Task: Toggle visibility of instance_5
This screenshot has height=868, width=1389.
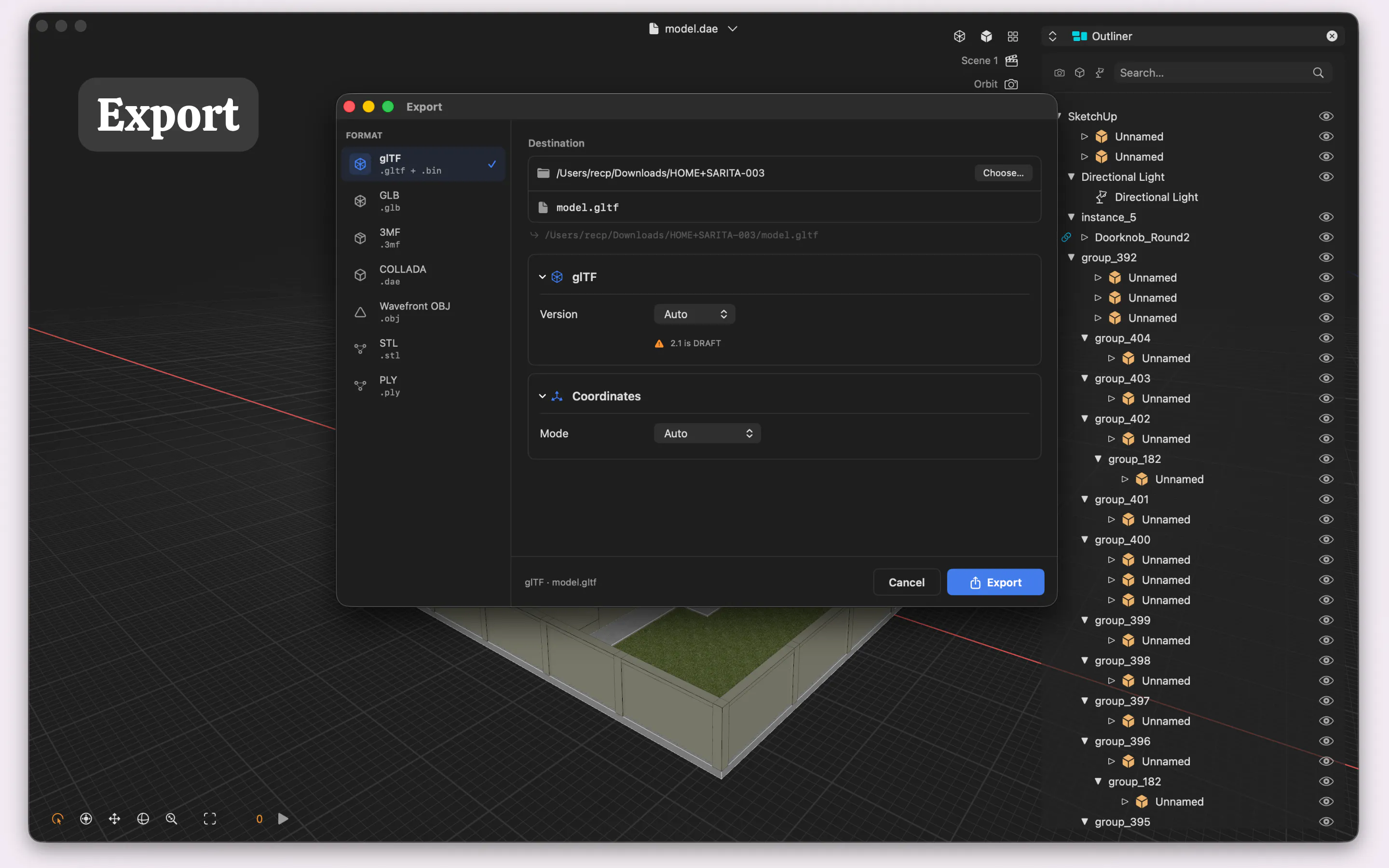Action: (1326, 217)
